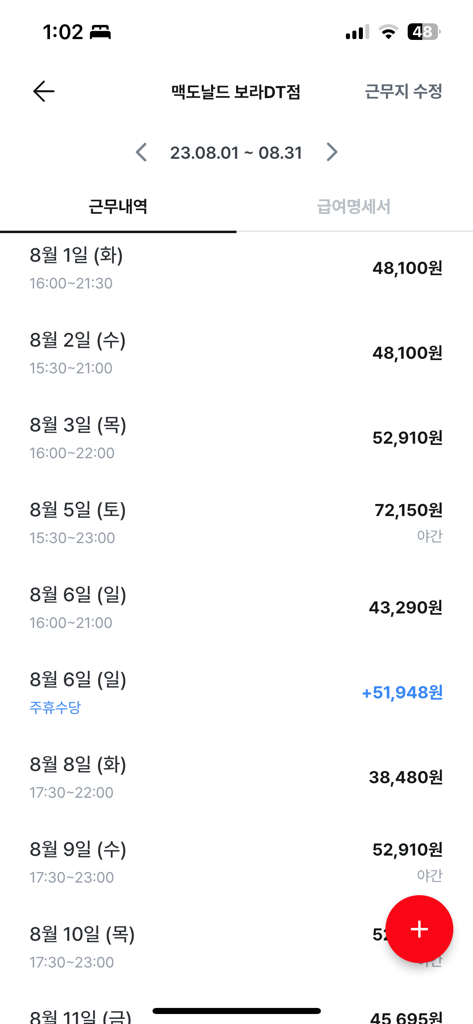Tap the back arrow icon
This screenshot has height=1024, width=473.
point(44,92)
